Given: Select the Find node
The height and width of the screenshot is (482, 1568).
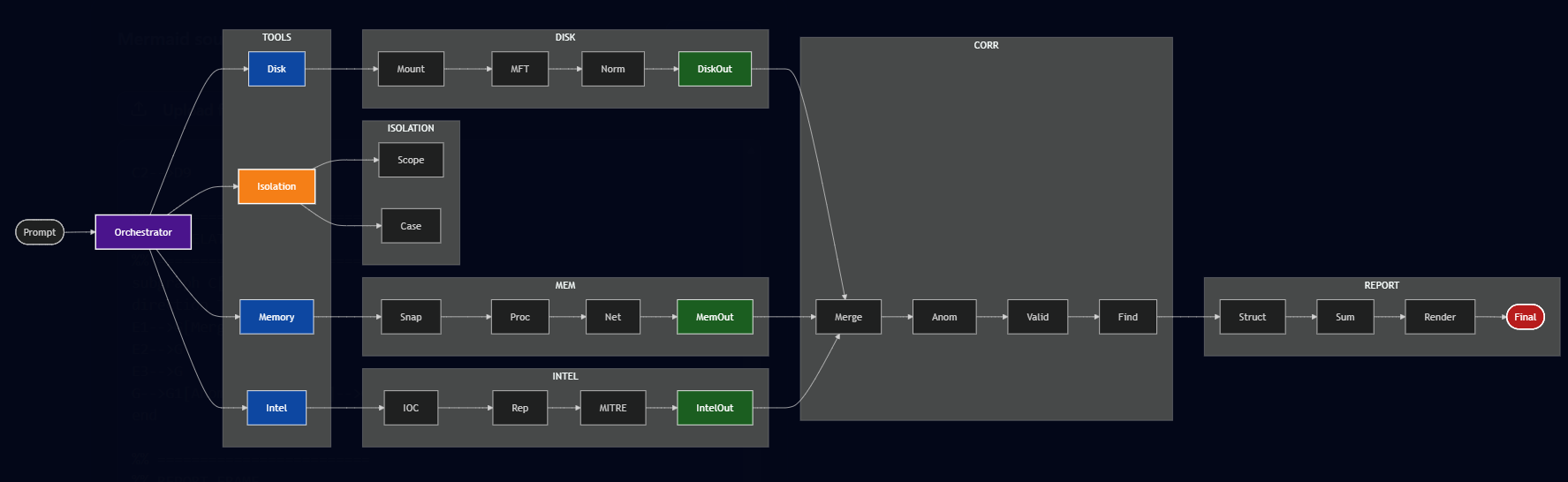Looking at the screenshot, I should click(1128, 317).
